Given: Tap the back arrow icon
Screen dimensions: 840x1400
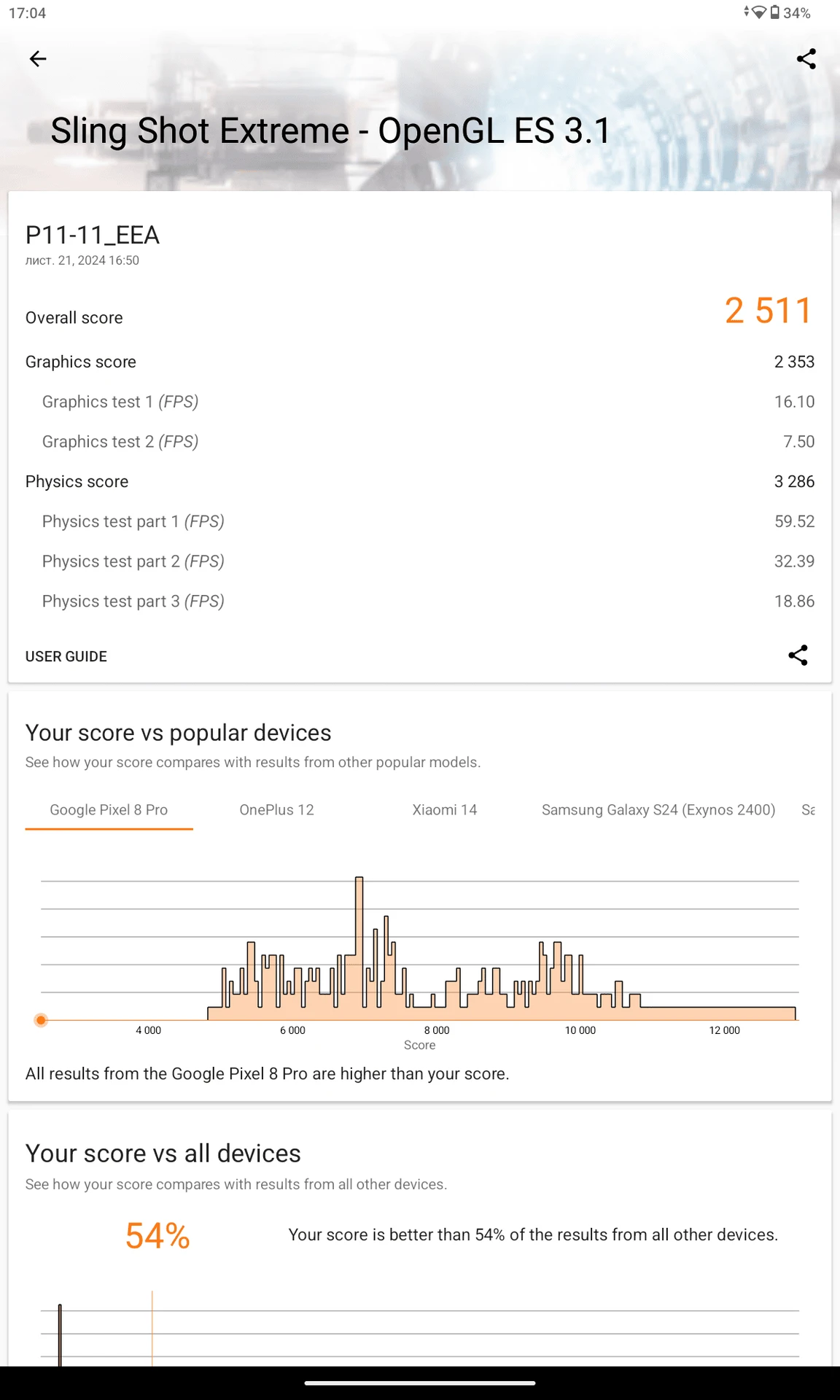Looking at the screenshot, I should tap(38, 59).
